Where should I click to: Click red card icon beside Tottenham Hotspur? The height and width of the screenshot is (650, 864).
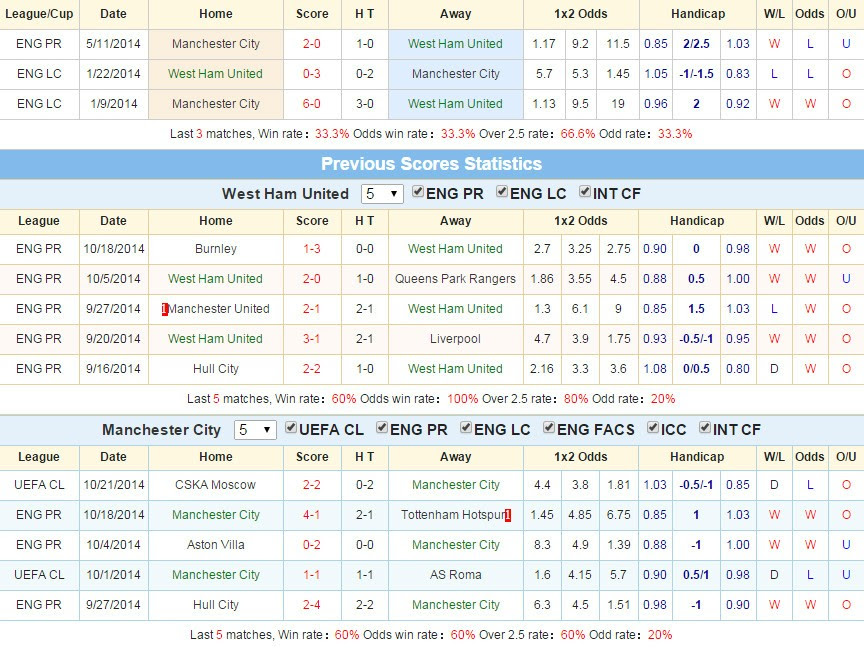(x=507, y=516)
